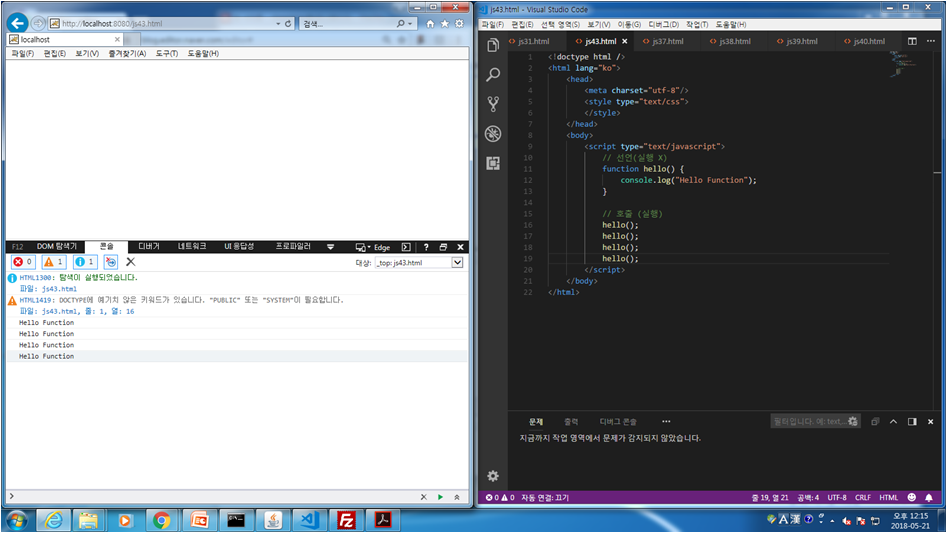The height and width of the screenshot is (533, 947).
Task: Expand the console input to multiline mode
Action: tap(457, 497)
